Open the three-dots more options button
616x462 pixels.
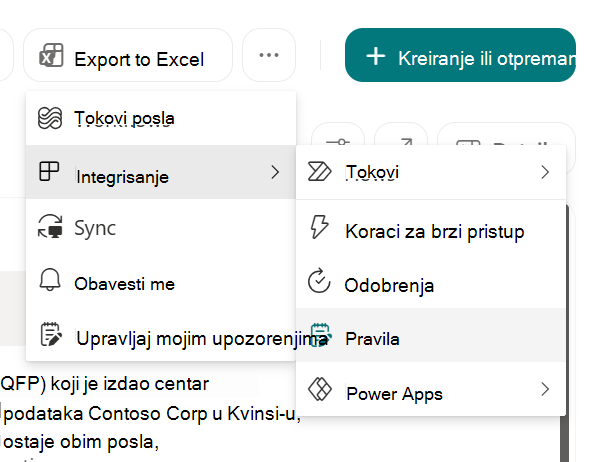[x=269, y=55]
